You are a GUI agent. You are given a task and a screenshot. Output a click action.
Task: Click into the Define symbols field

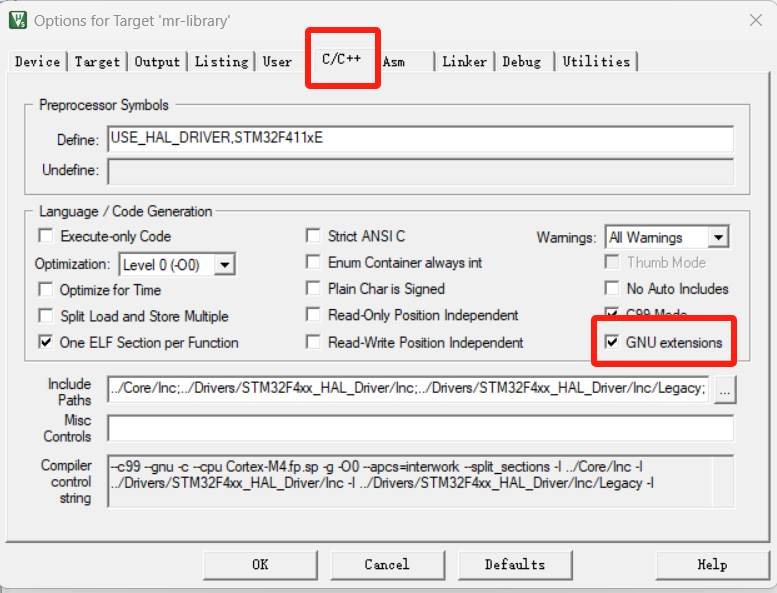(420, 139)
